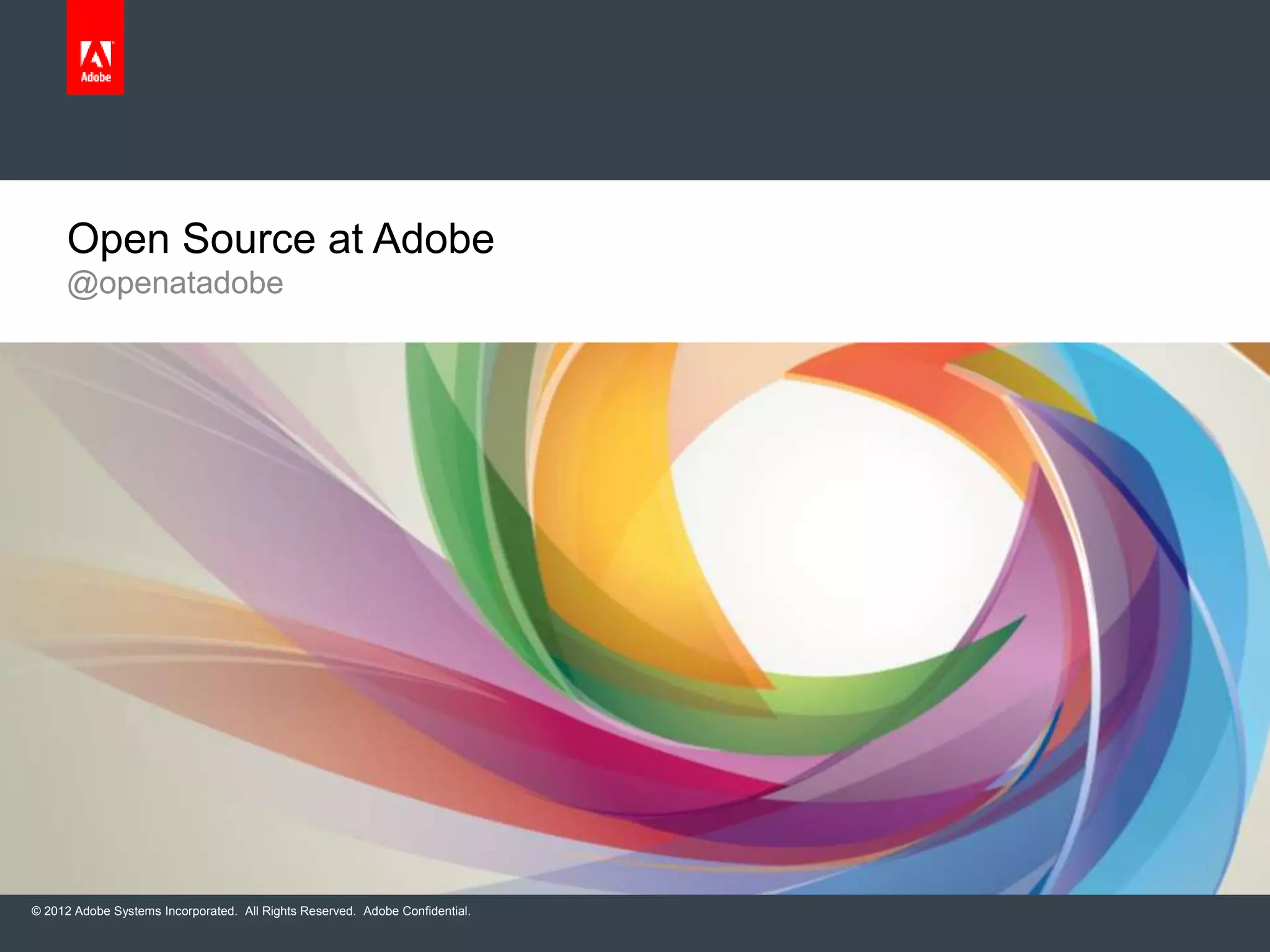Click the empty dark footer bar area
The image size is (1270, 952).
(868, 923)
